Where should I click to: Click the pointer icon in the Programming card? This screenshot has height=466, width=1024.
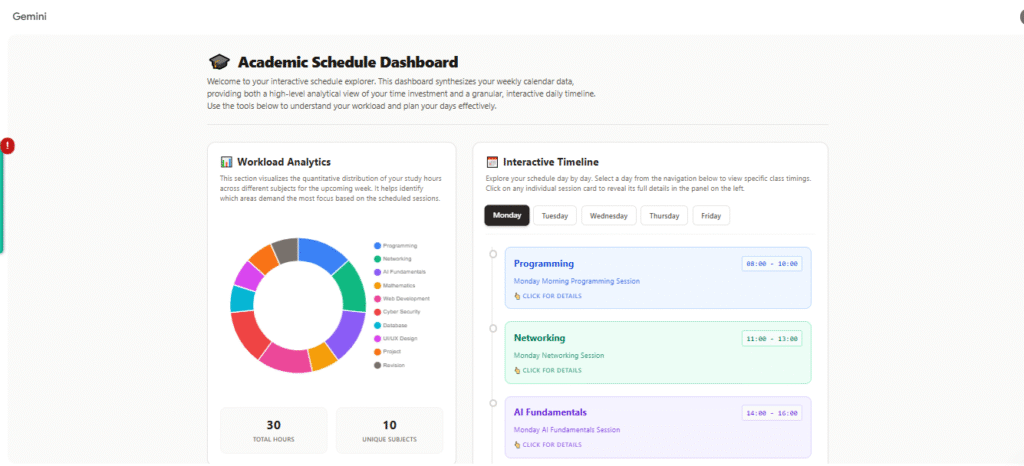(517, 296)
